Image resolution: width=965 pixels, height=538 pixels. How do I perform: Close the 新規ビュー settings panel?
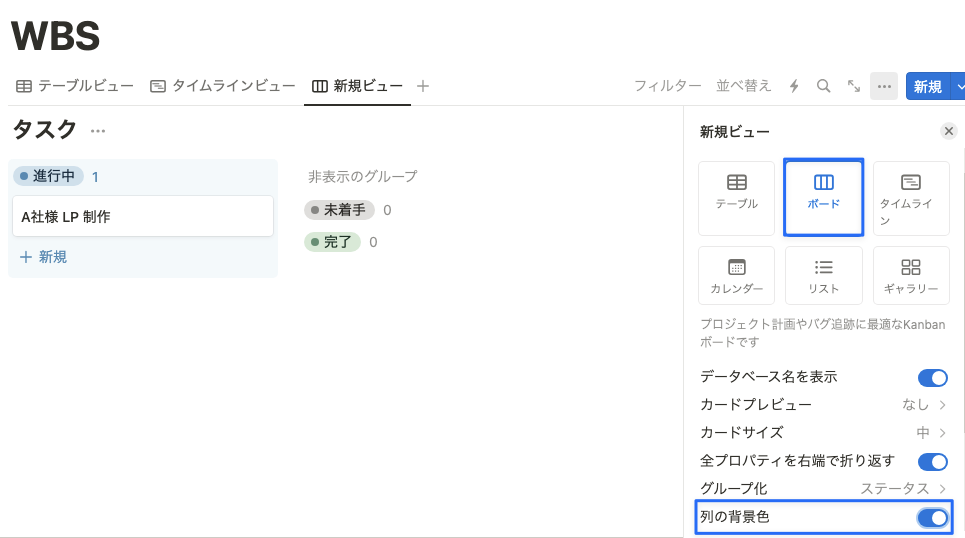coord(948,131)
